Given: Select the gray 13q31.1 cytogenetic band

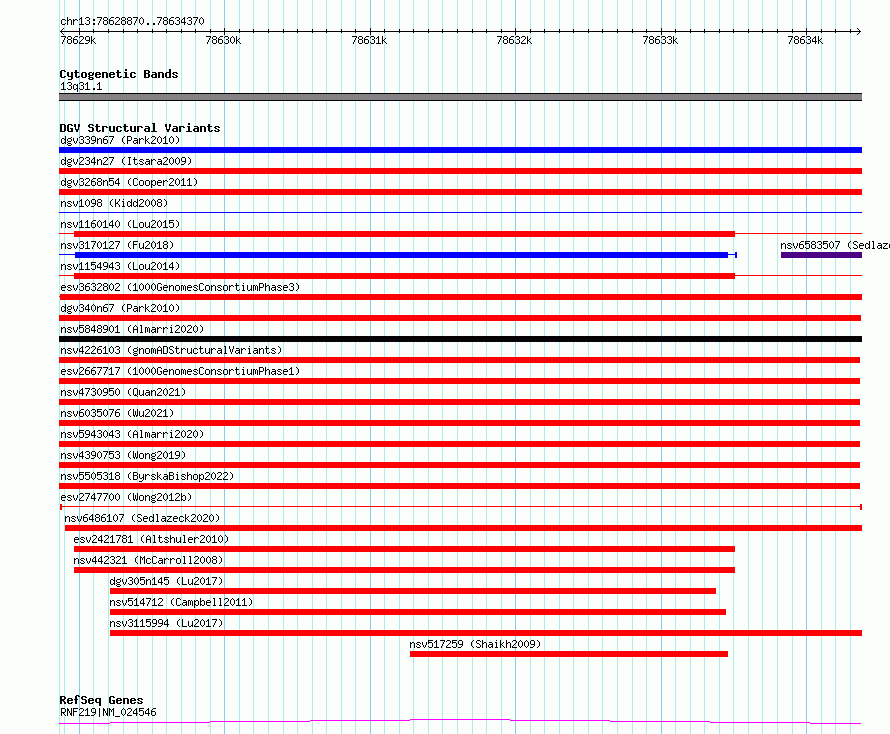Looking at the screenshot, I should [460, 97].
